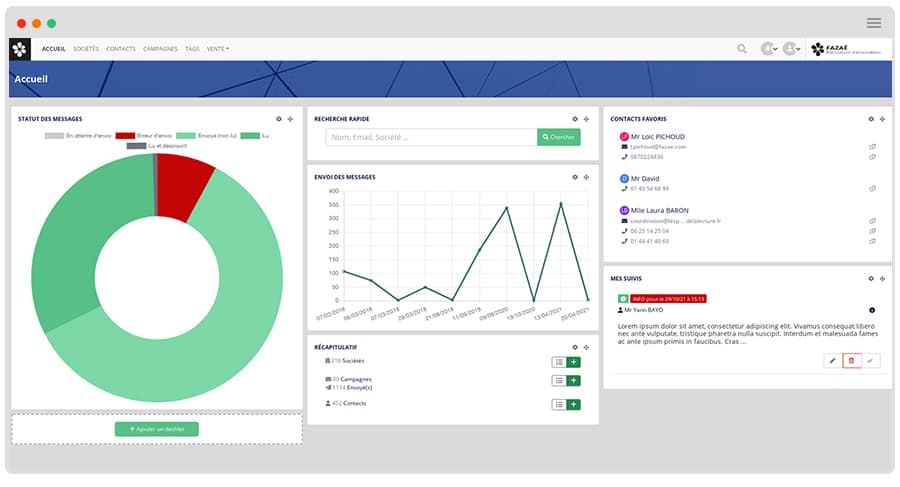
Task: Click the 'Ajouter un dashlet' button
Action: [x=157, y=429]
